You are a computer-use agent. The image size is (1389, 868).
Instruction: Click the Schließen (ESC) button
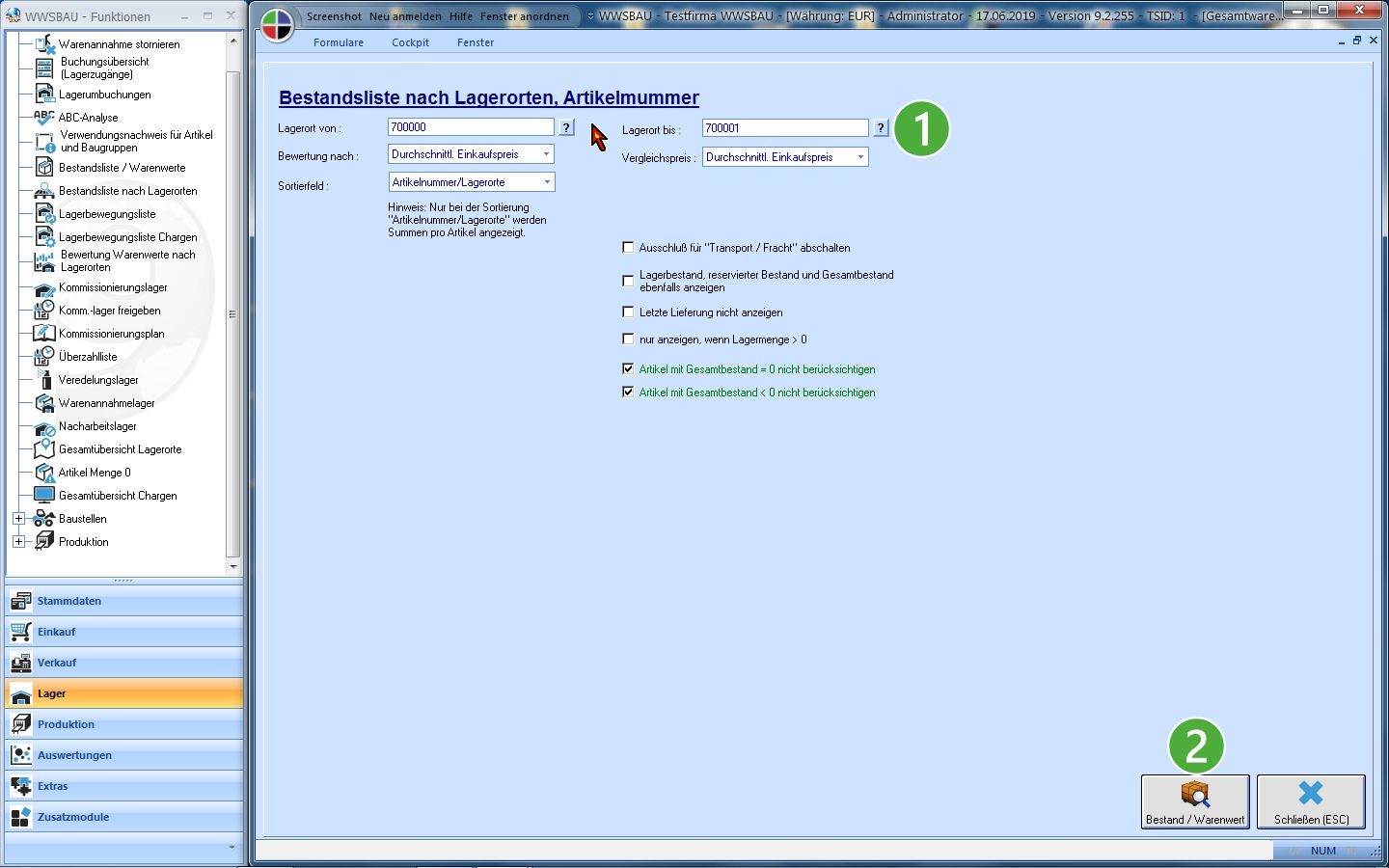pyautogui.click(x=1311, y=801)
